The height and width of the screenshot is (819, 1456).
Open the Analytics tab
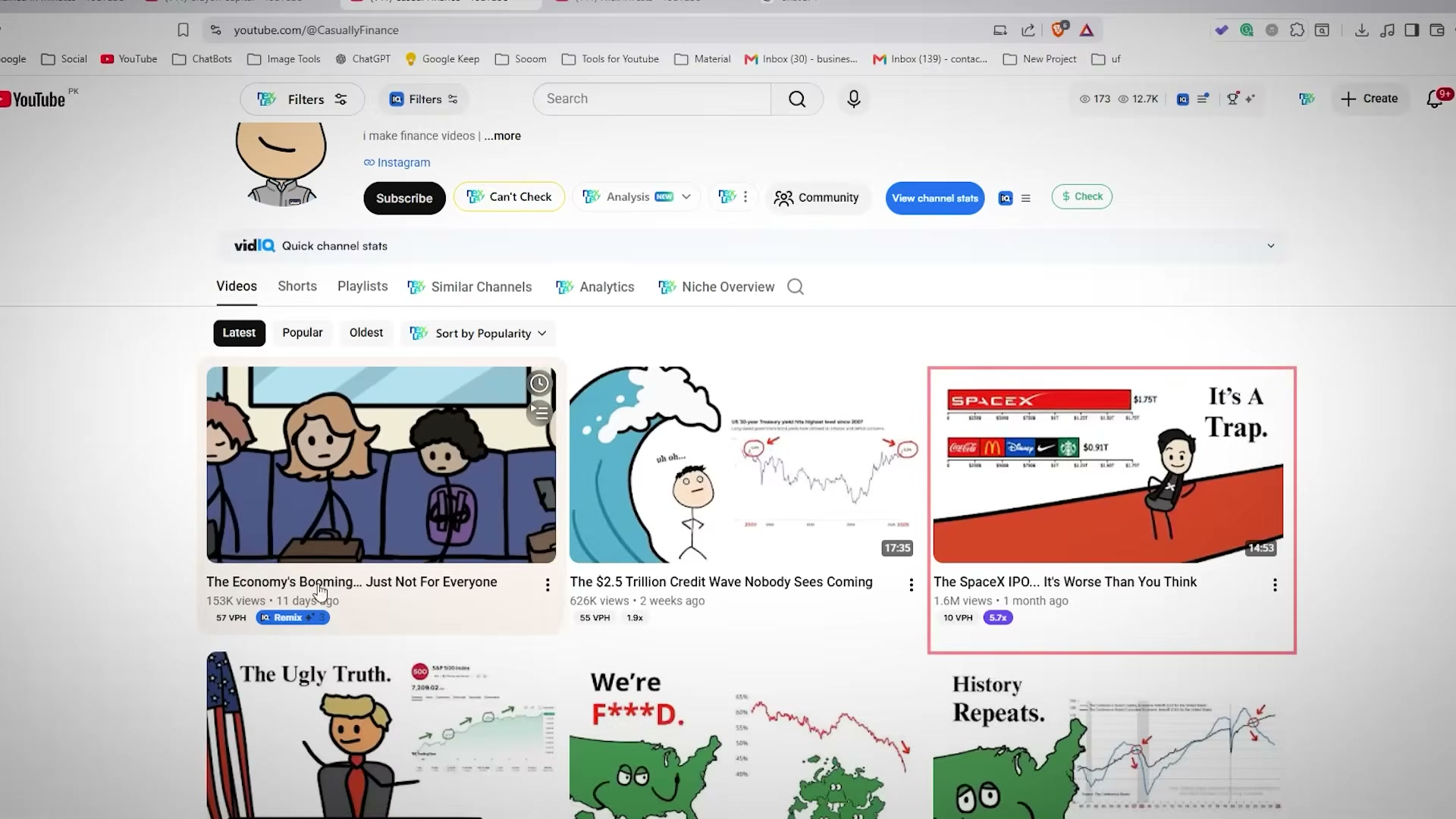tap(595, 287)
